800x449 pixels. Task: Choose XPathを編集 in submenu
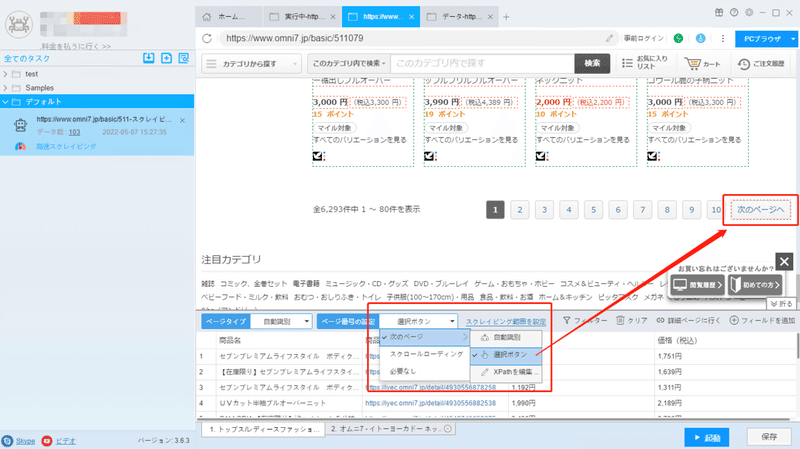506,372
